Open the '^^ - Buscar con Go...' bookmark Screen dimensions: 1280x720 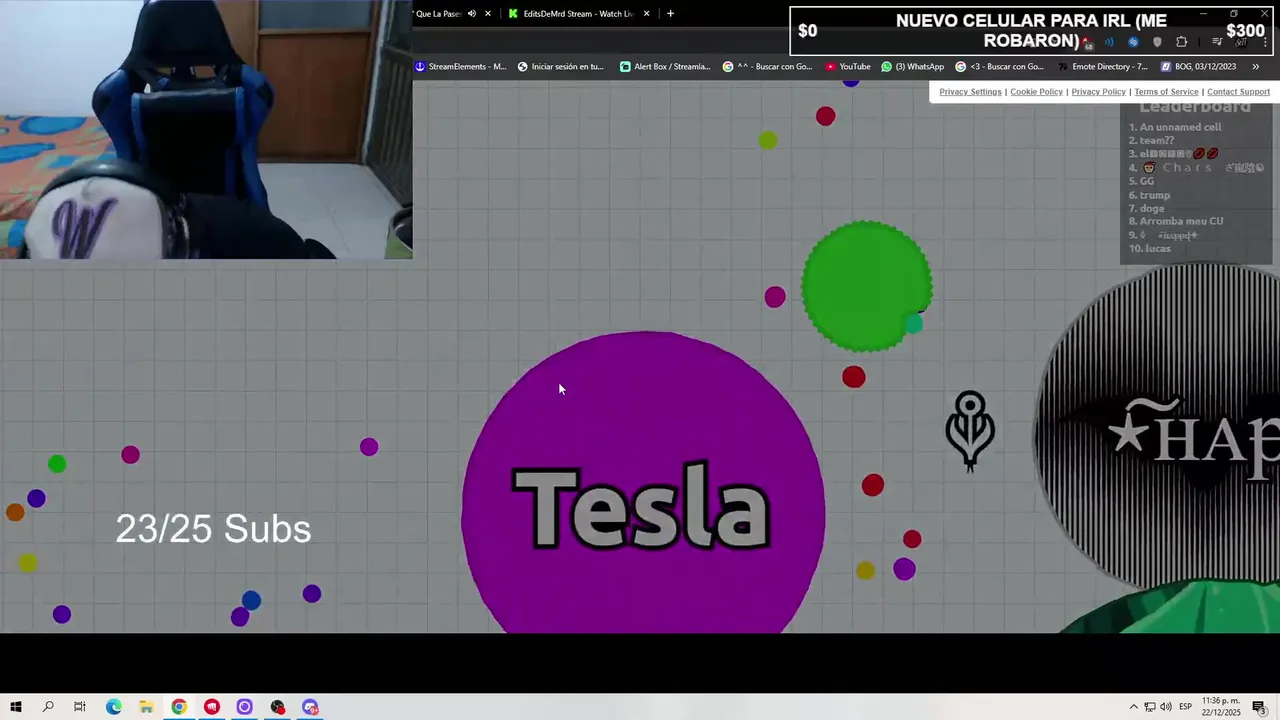(x=767, y=67)
